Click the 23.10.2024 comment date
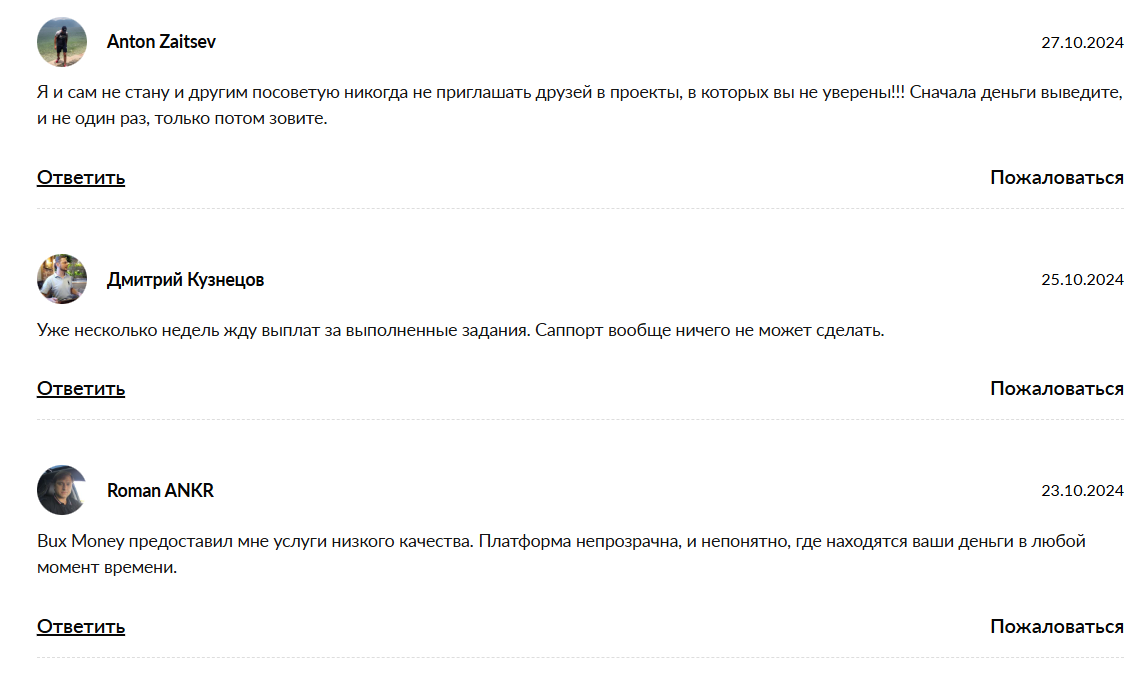Viewport: 1145px width, 674px height. pyautogui.click(x=1082, y=491)
